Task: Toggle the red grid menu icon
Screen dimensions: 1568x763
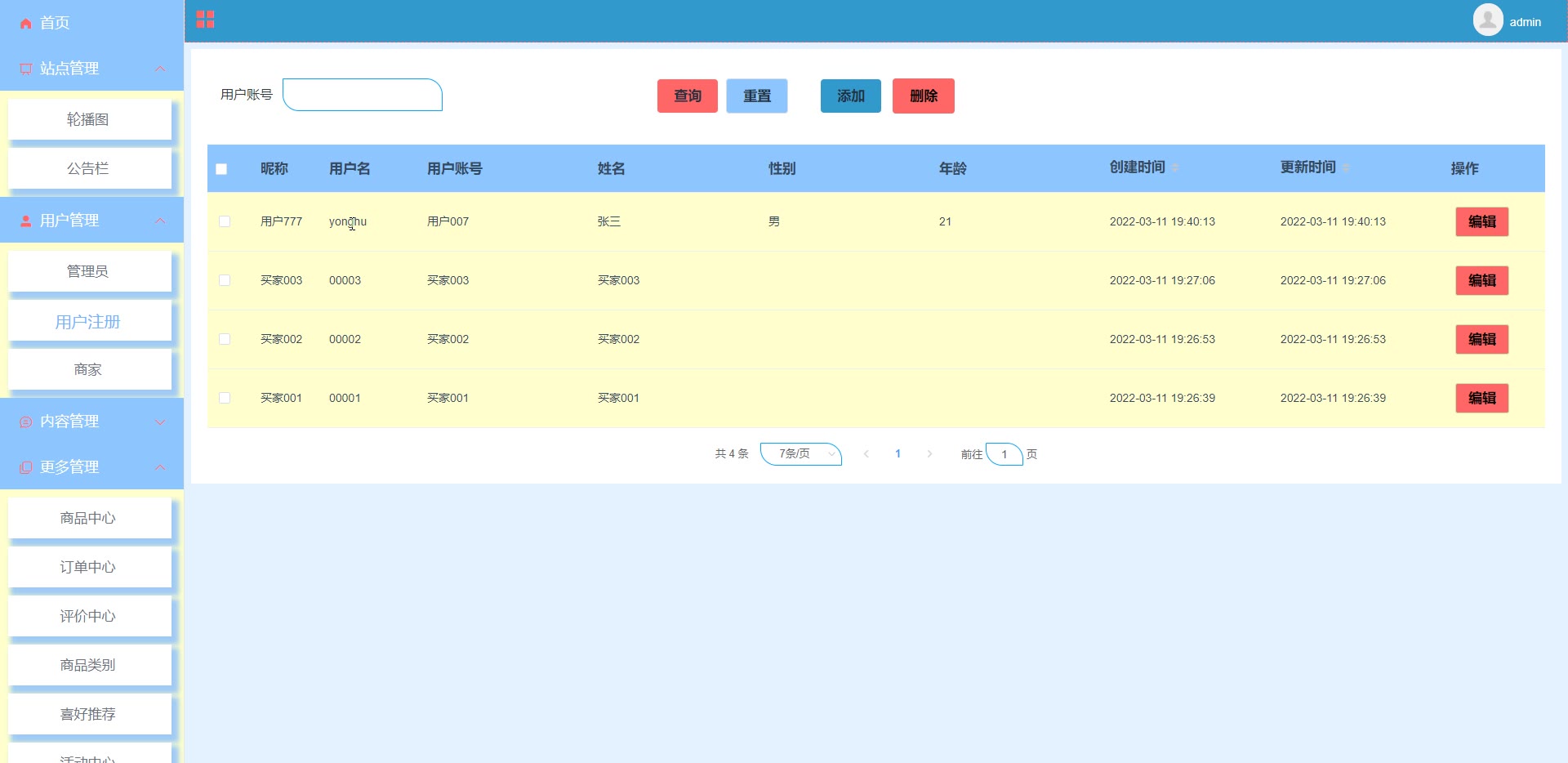Action: coord(205,20)
